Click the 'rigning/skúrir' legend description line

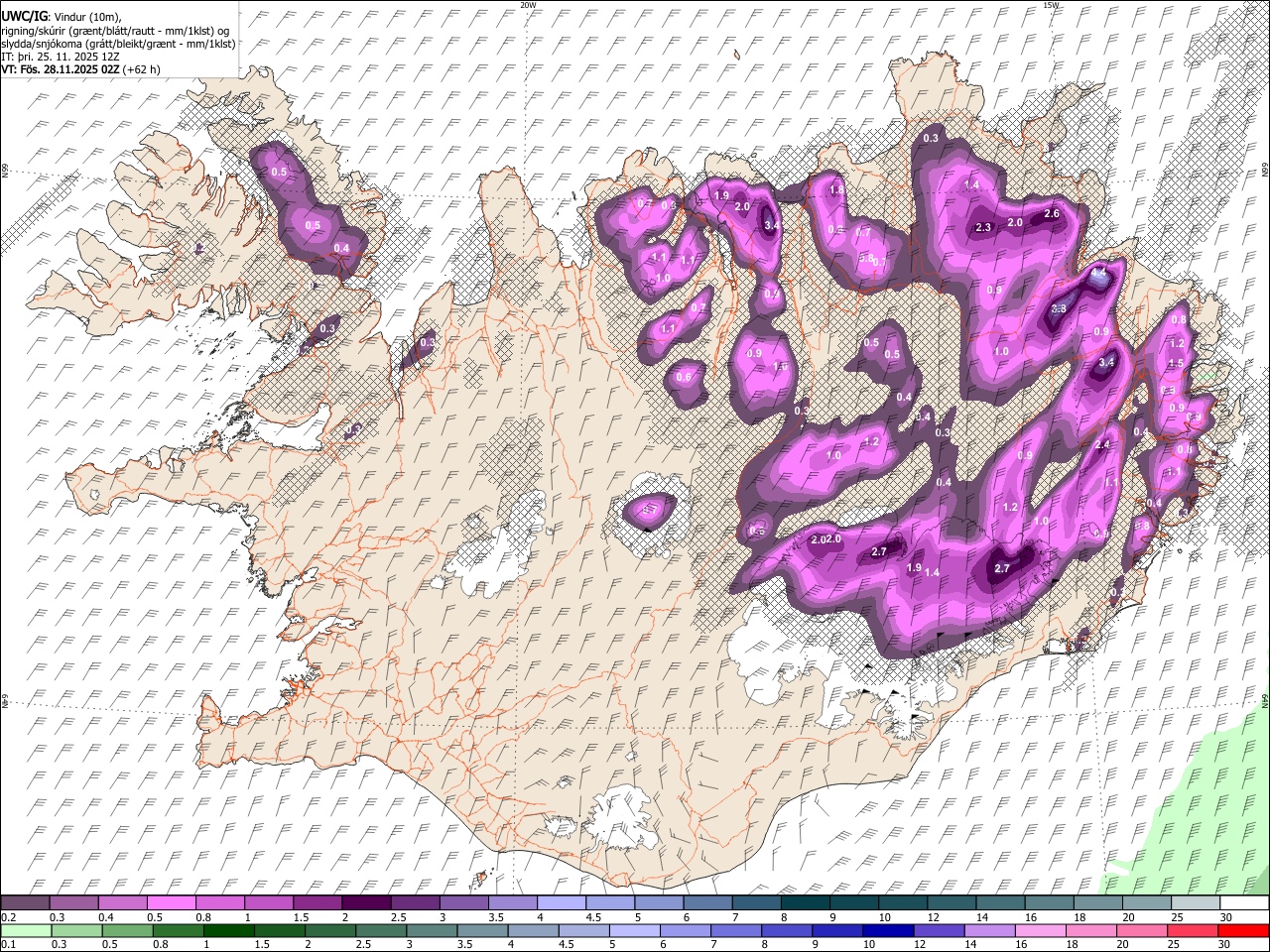pyautogui.click(x=115, y=31)
